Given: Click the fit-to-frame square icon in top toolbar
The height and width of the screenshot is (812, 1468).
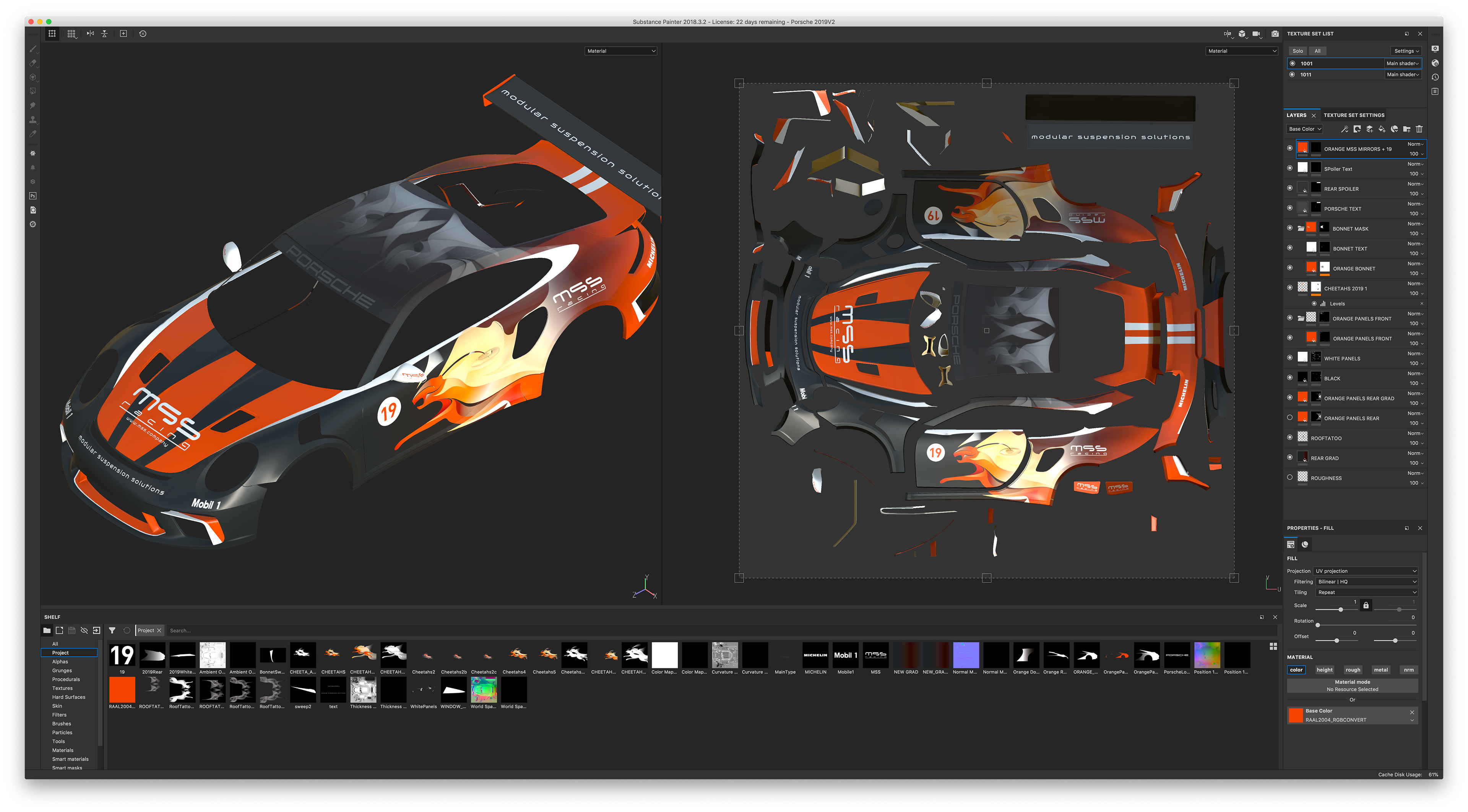Looking at the screenshot, I should point(123,34).
